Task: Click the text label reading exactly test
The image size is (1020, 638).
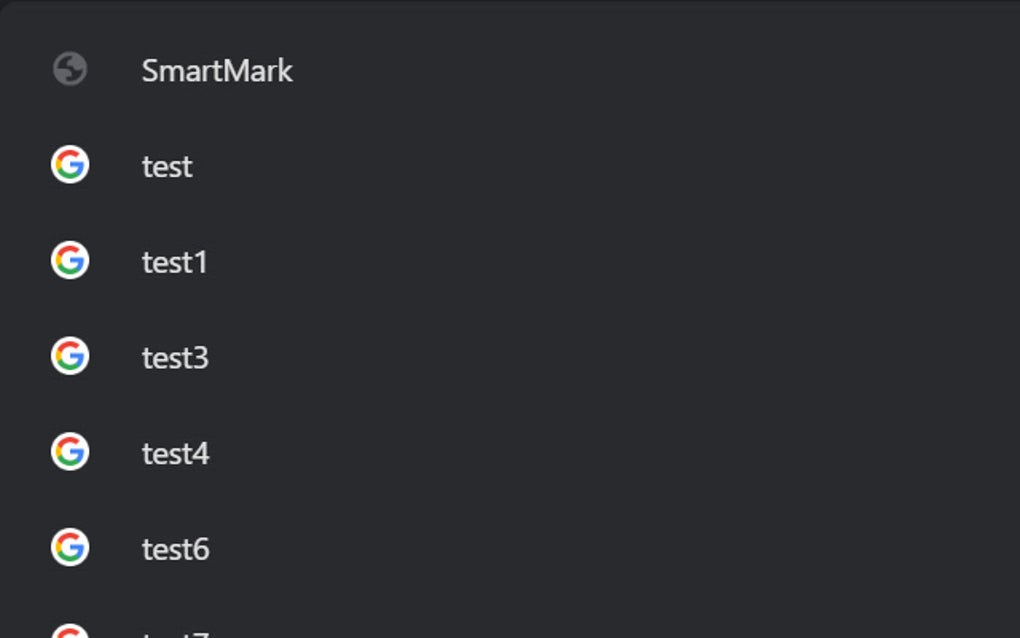Action: click(167, 166)
